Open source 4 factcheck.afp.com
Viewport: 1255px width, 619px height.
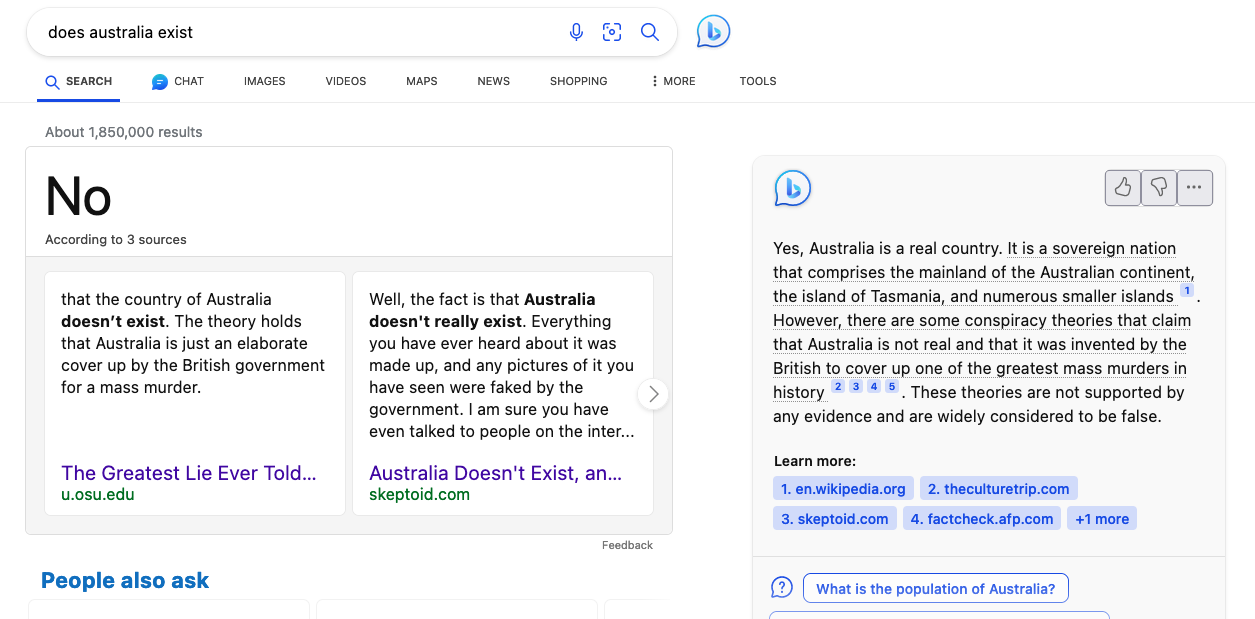982,518
